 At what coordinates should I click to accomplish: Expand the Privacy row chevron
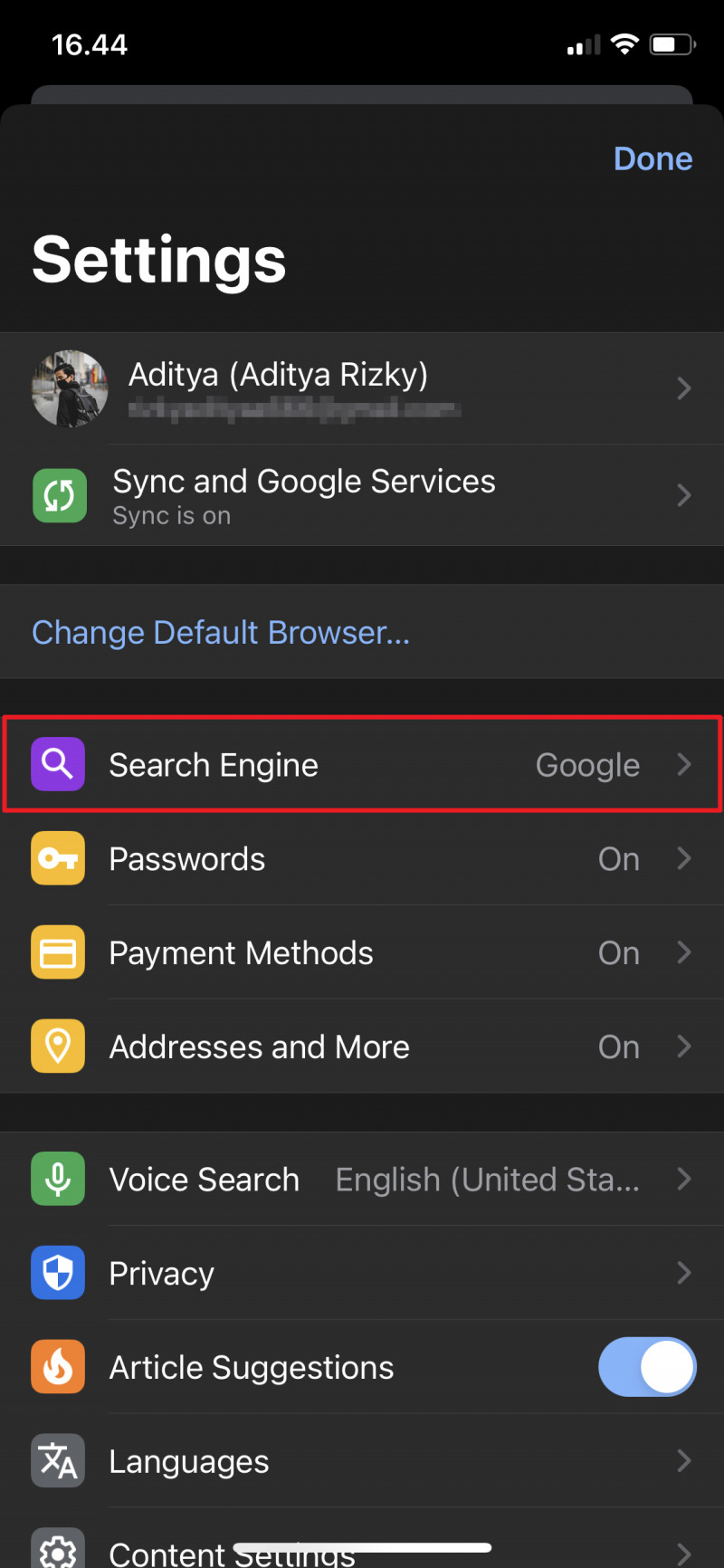click(x=684, y=1273)
